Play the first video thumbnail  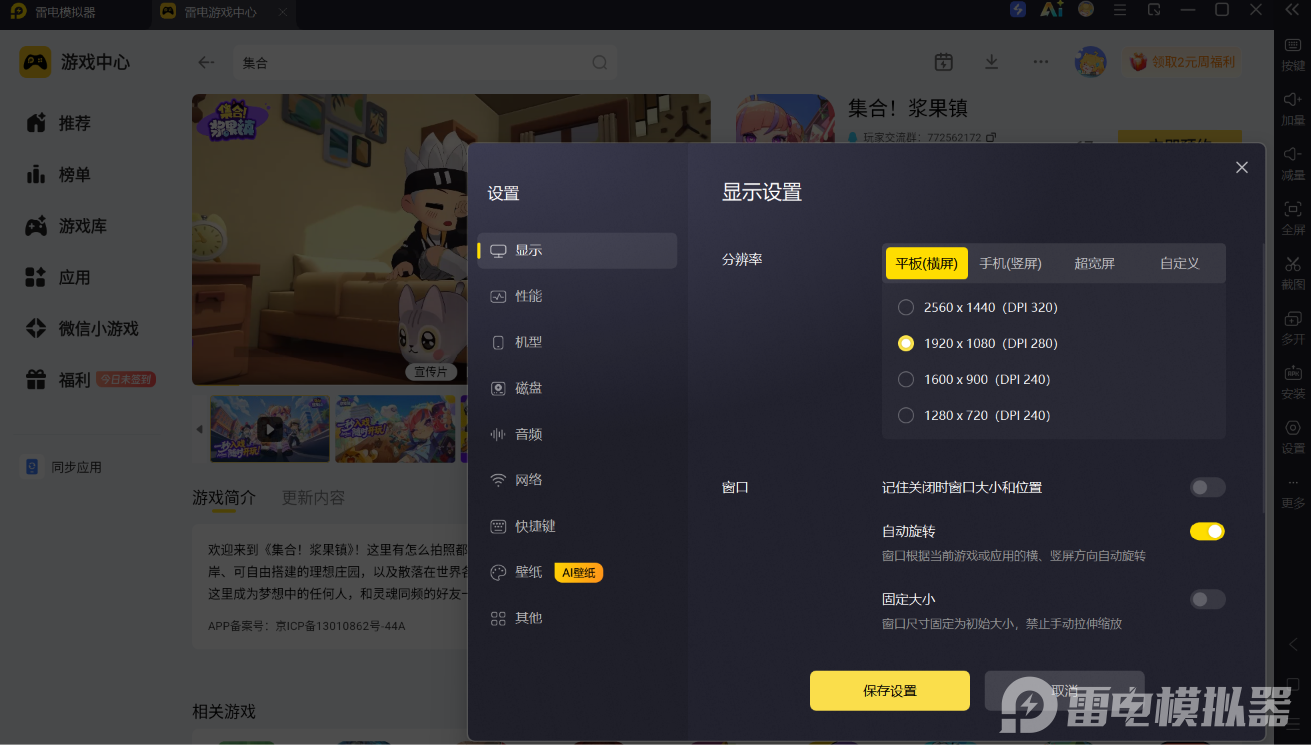(270, 429)
